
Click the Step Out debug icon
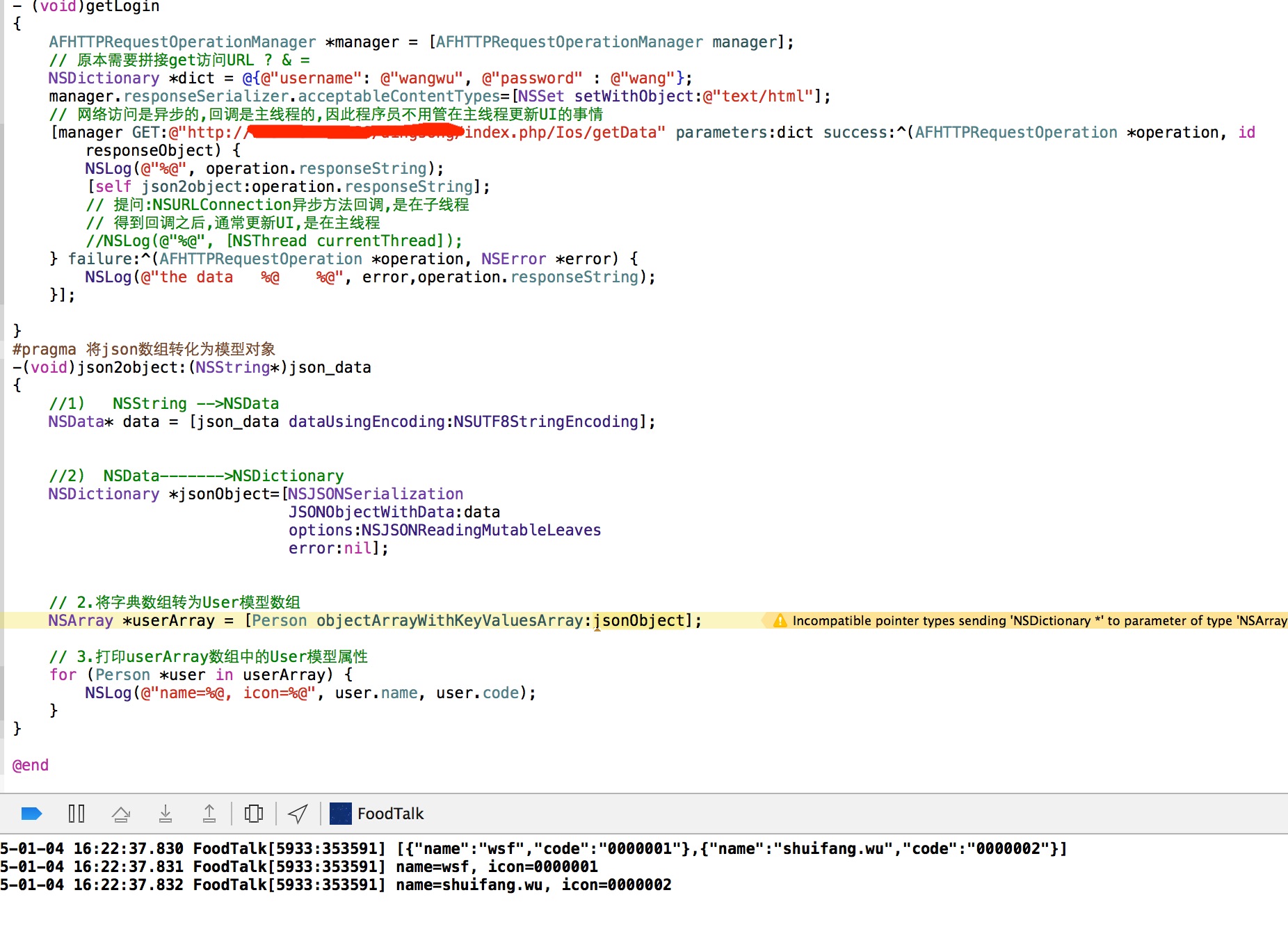(209, 814)
